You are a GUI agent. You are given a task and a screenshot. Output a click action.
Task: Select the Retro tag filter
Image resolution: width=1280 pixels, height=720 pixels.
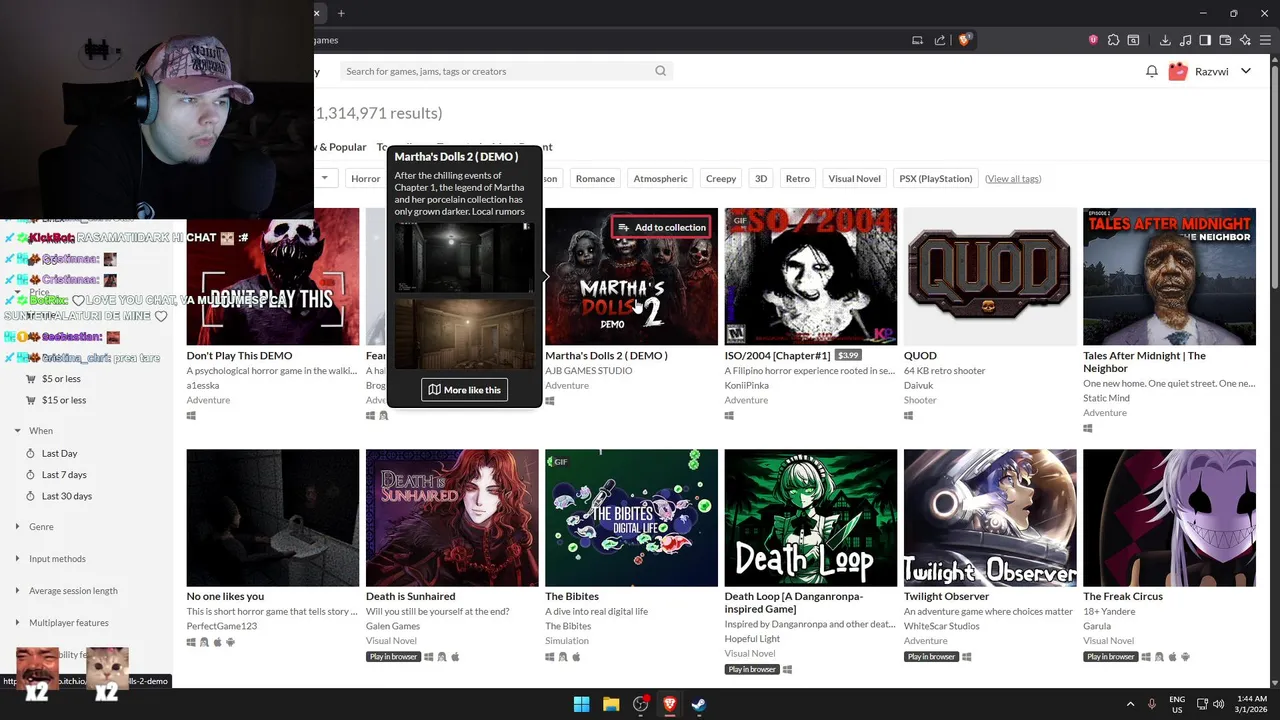(798, 178)
